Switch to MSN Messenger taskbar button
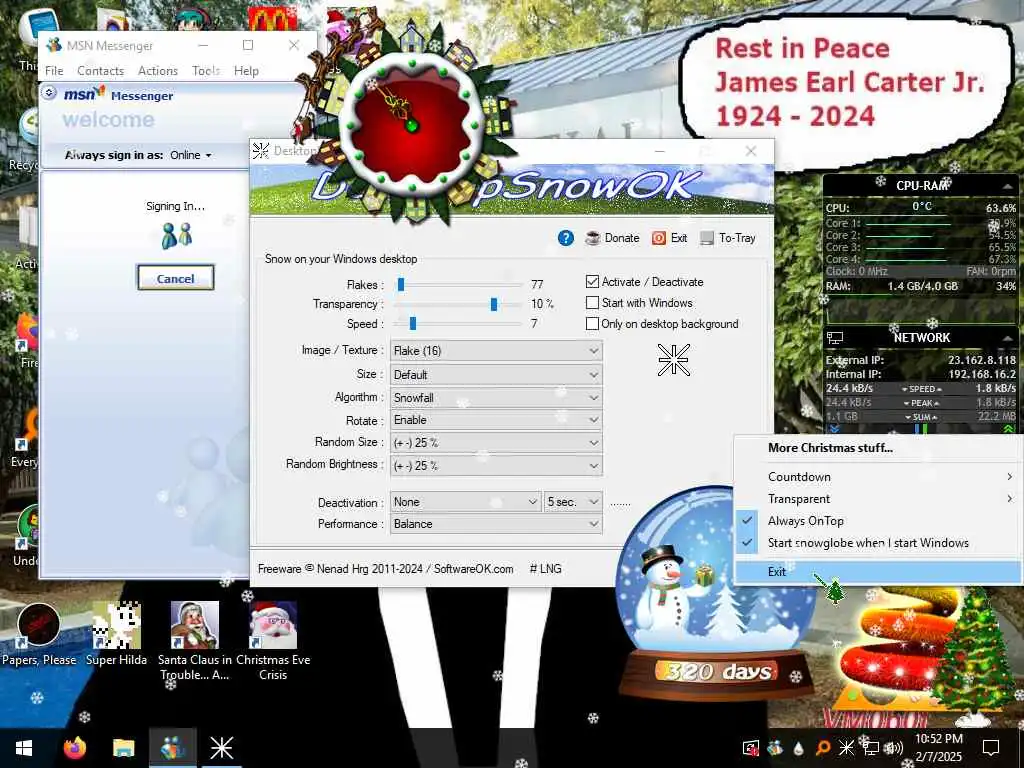 click(172, 748)
